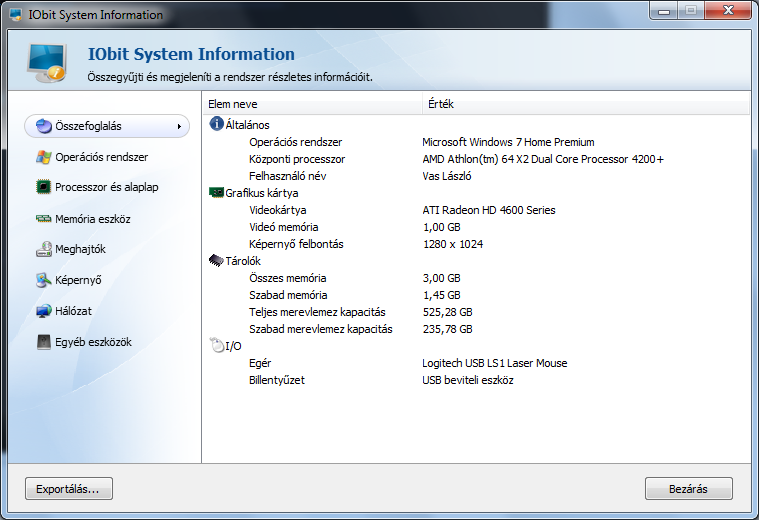Click the network monitor icon beside Hálózat
This screenshot has width=759, height=520.
pos(44,311)
